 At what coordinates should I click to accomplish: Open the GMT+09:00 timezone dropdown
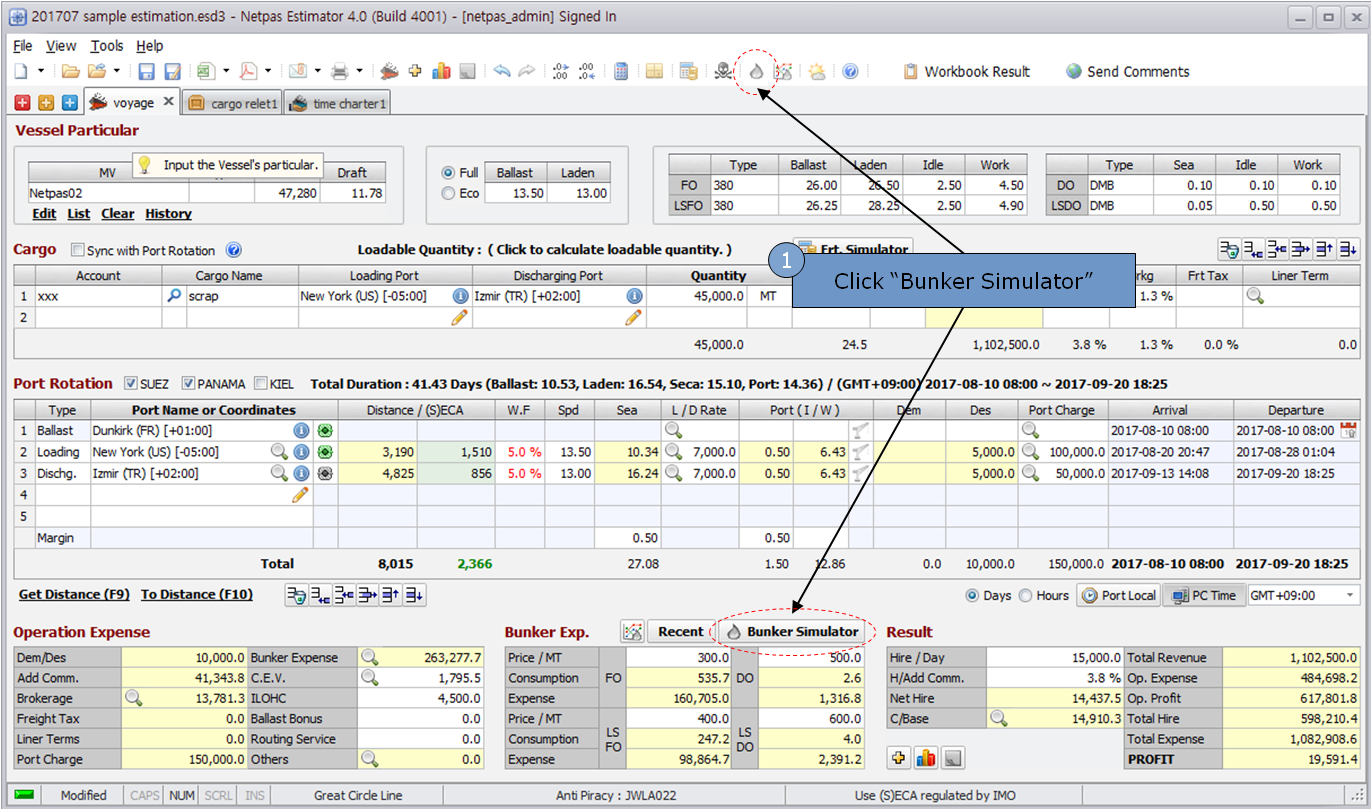pos(1352,595)
